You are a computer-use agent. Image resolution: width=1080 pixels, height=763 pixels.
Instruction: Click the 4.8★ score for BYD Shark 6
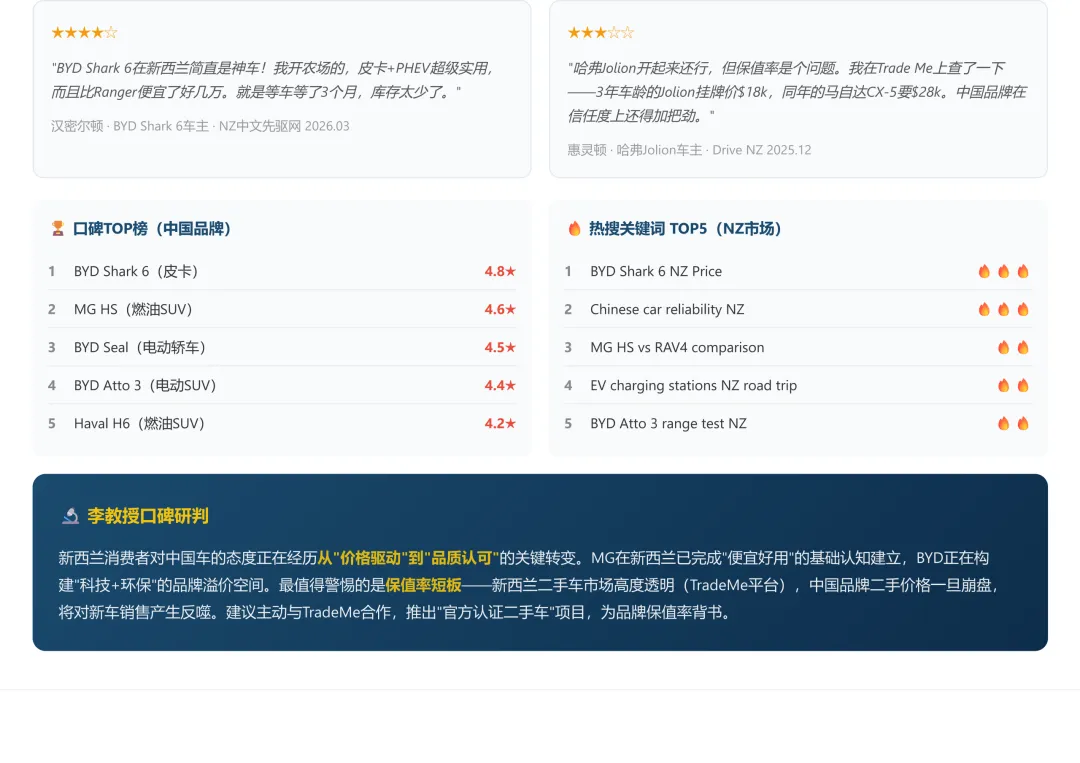coord(500,271)
